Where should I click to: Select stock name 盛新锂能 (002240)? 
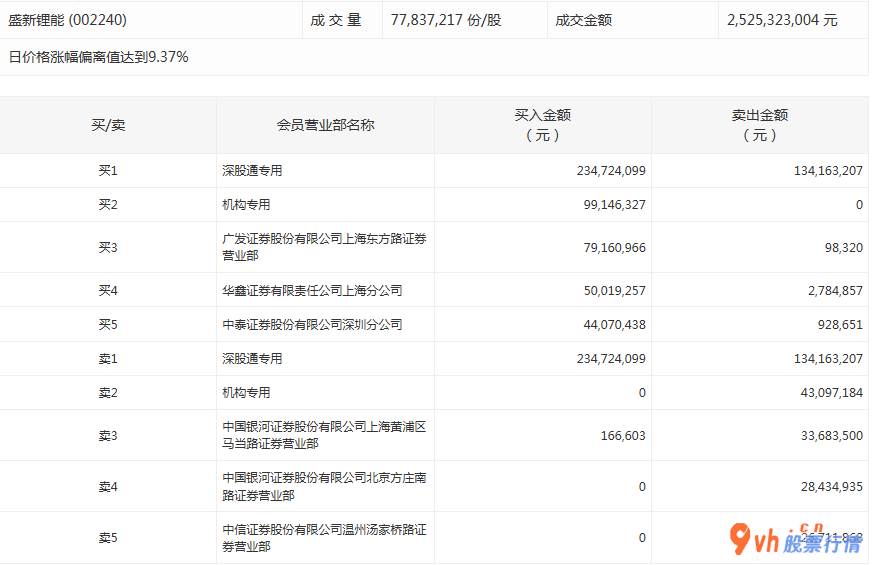67,20
